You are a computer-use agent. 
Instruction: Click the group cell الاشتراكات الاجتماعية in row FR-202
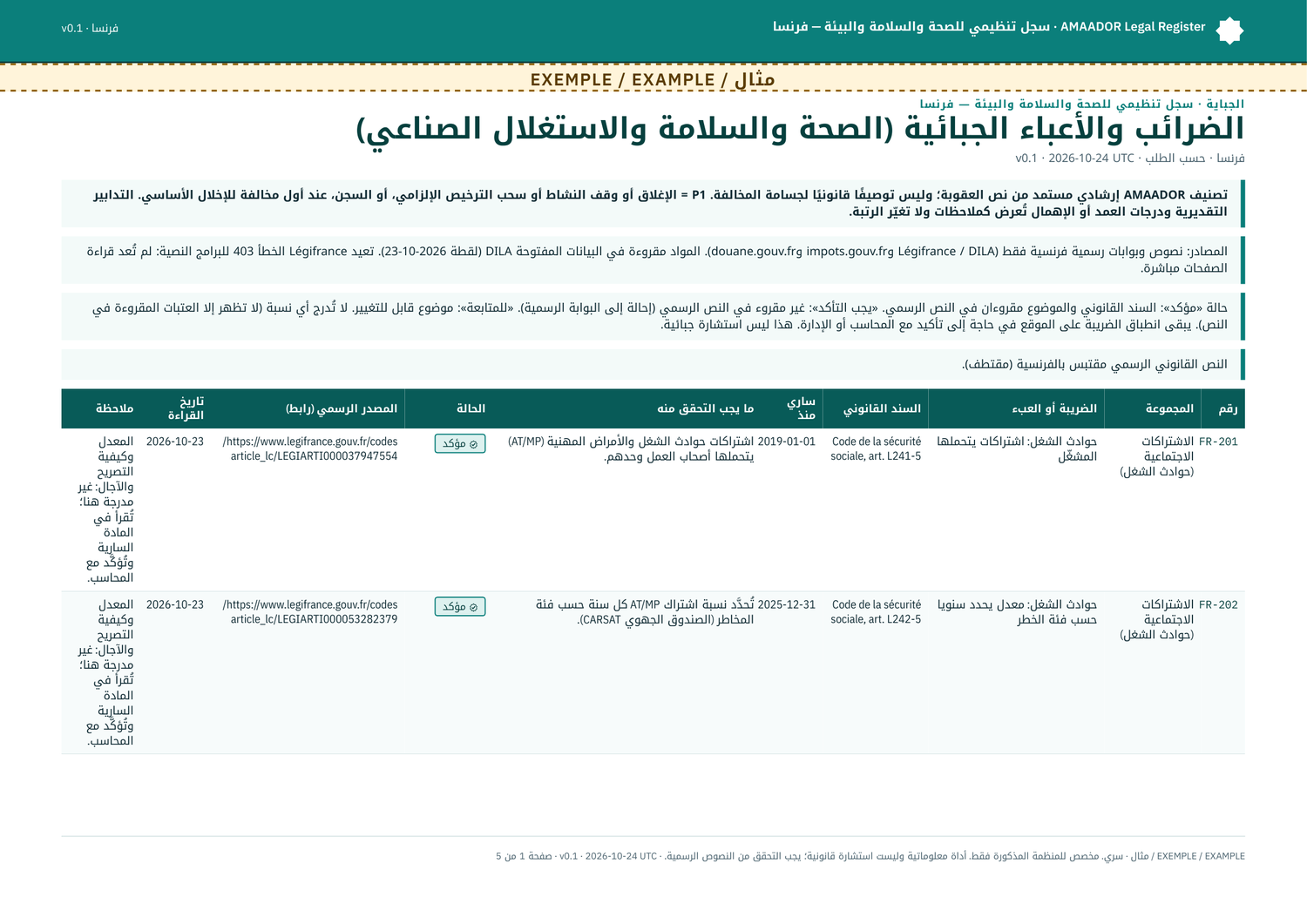click(1156, 619)
